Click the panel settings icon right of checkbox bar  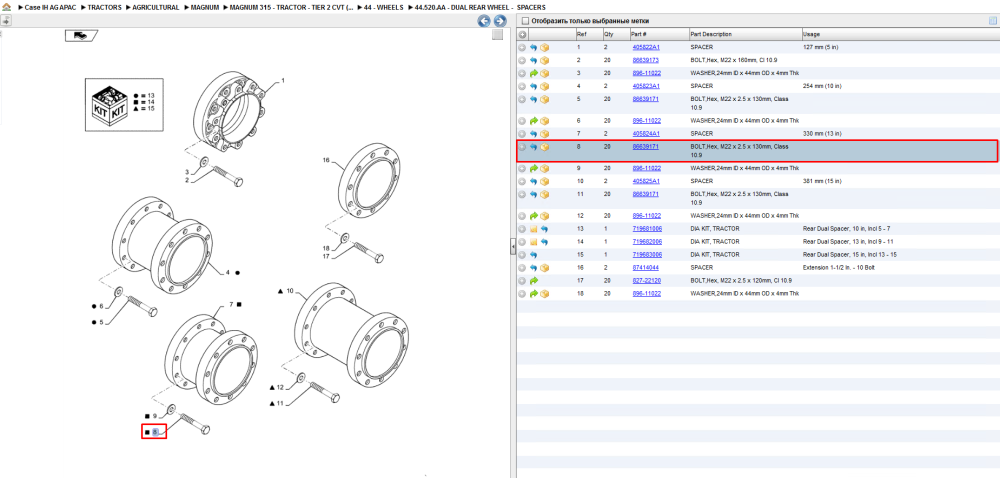tap(992, 21)
